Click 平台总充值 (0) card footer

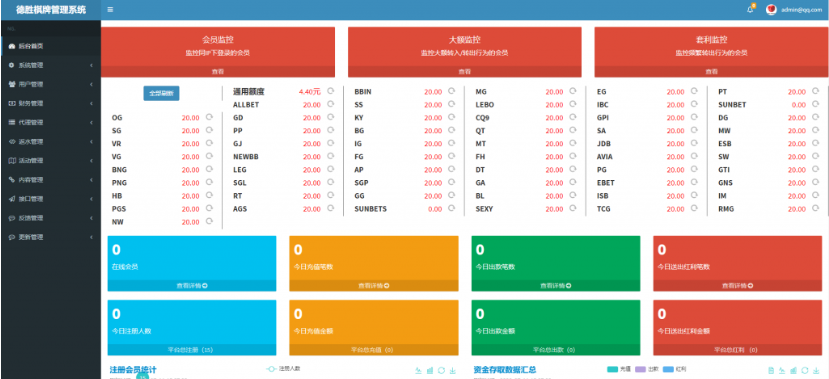(374, 350)
